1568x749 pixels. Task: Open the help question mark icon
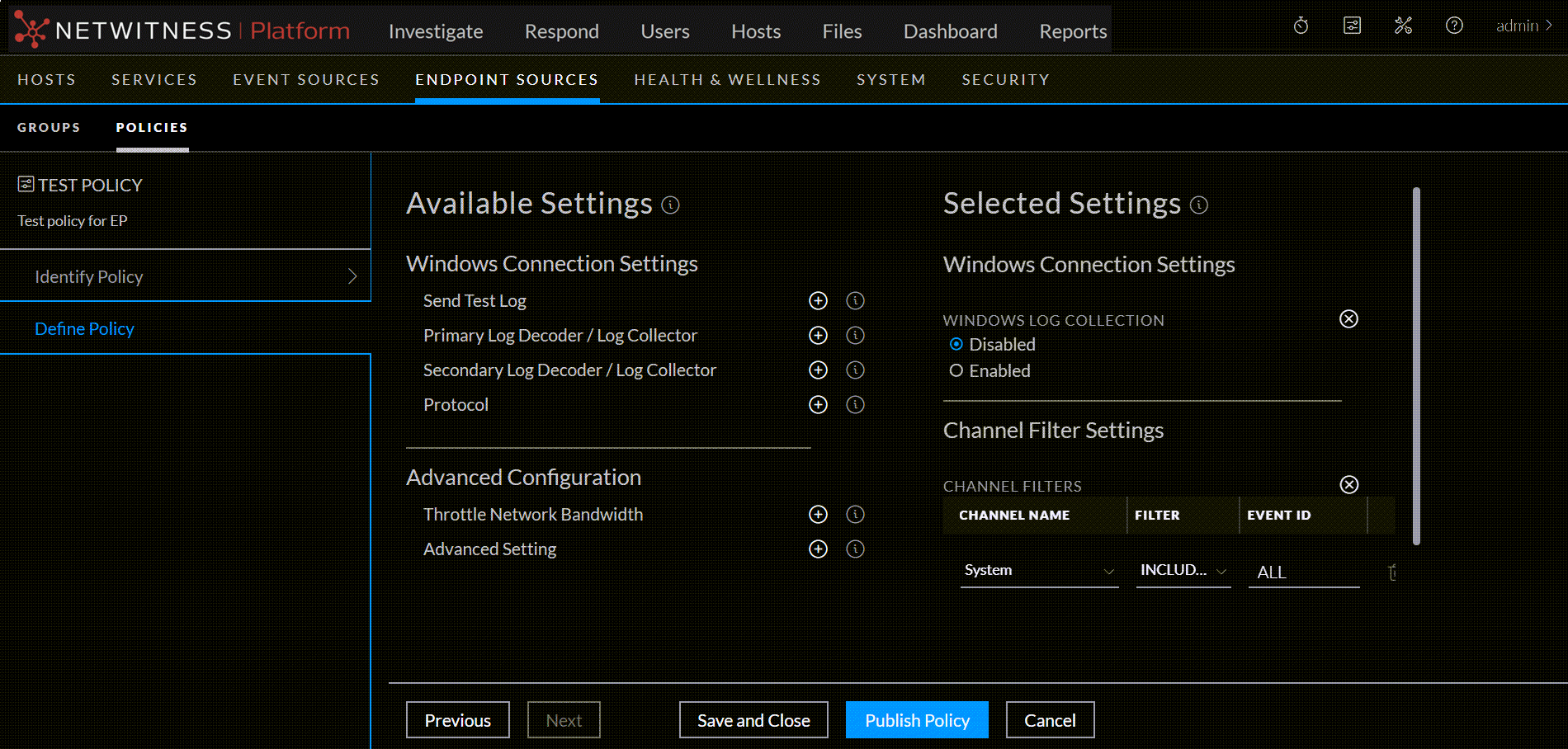click(1454, 26)
